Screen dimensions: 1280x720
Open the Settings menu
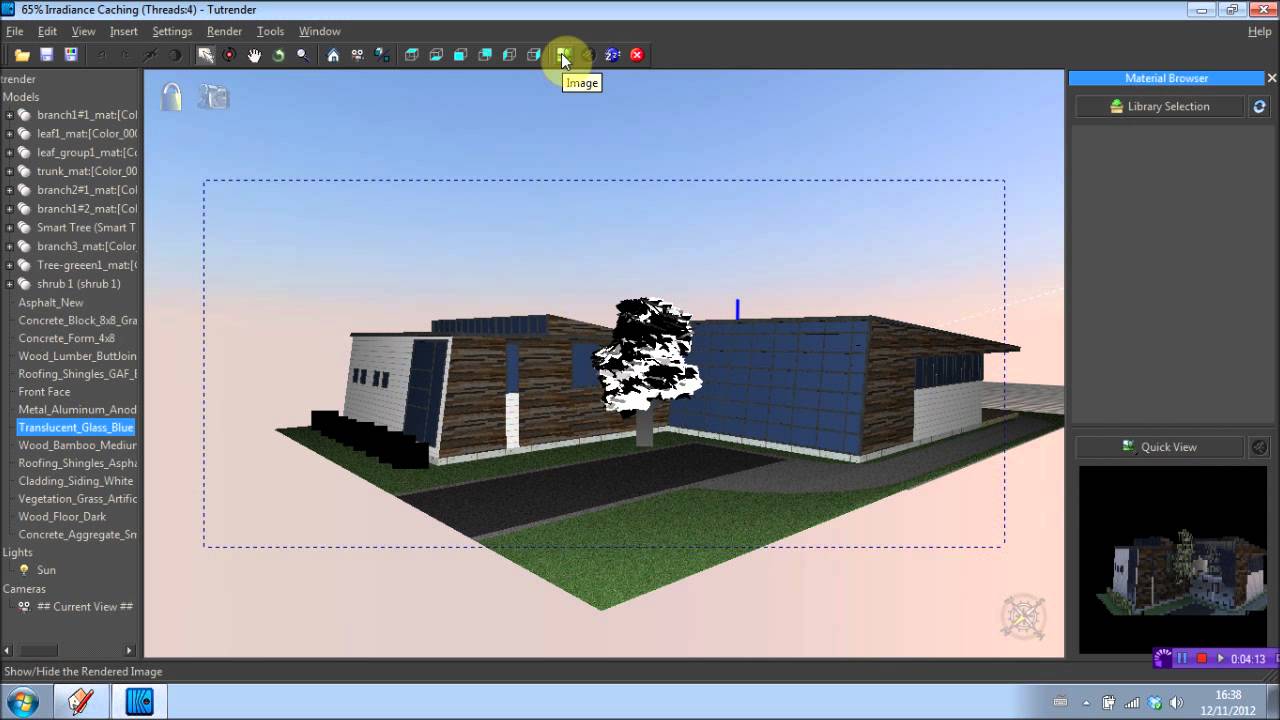pyautogui.click(x=172, y=31)
